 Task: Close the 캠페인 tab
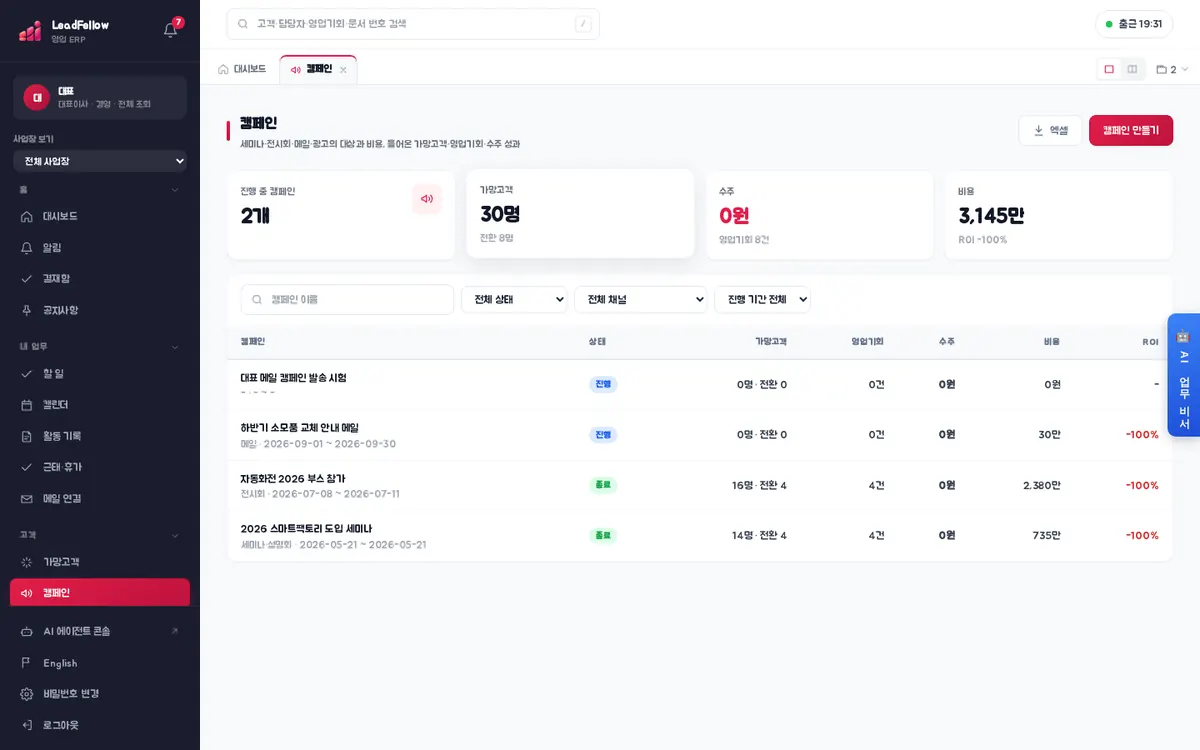pyautogui.click(x=343, y=70)
